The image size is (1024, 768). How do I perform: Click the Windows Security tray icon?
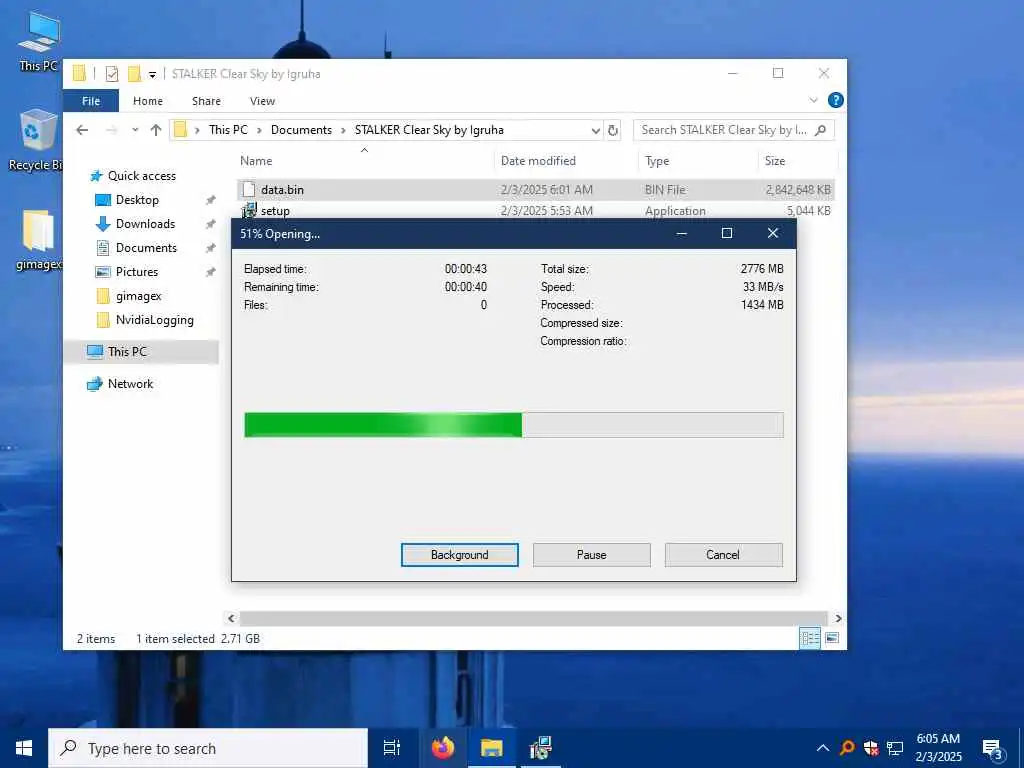point(871,748)
